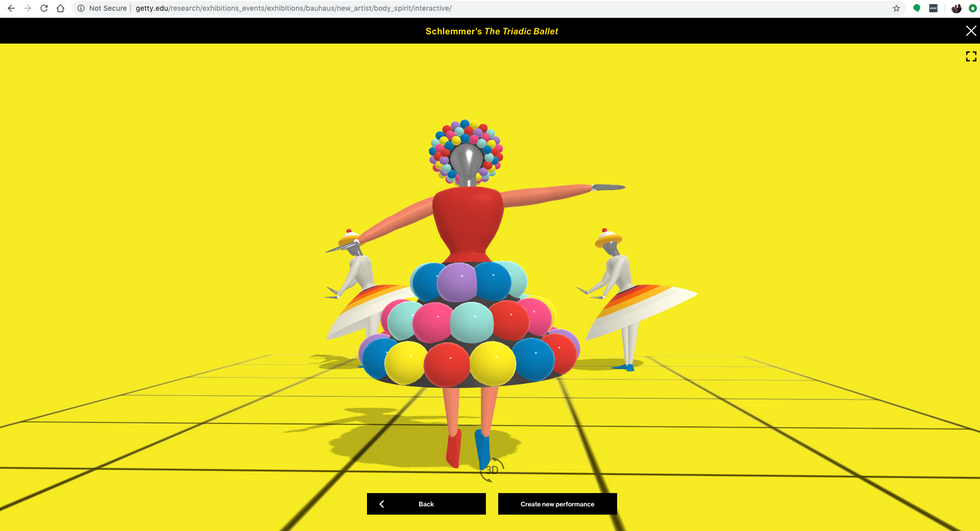The width and height of the screenshot is (980, 531).
Task: Click Create new performance button
Action: 558,504
